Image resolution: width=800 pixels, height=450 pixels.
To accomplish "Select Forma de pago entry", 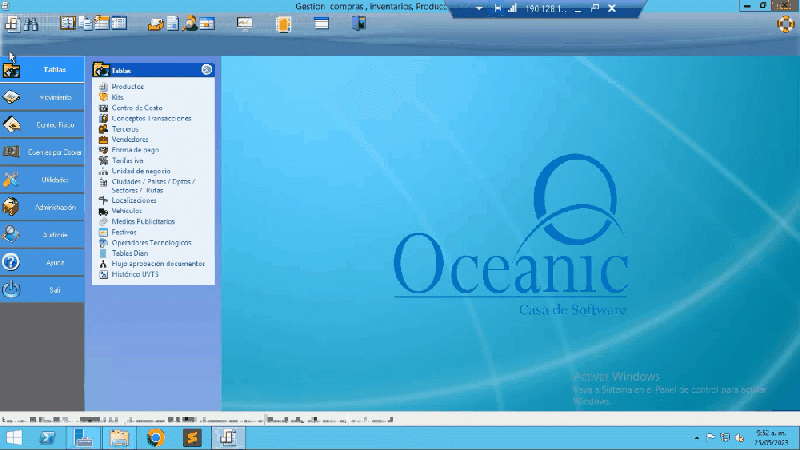I will [134, 149].
